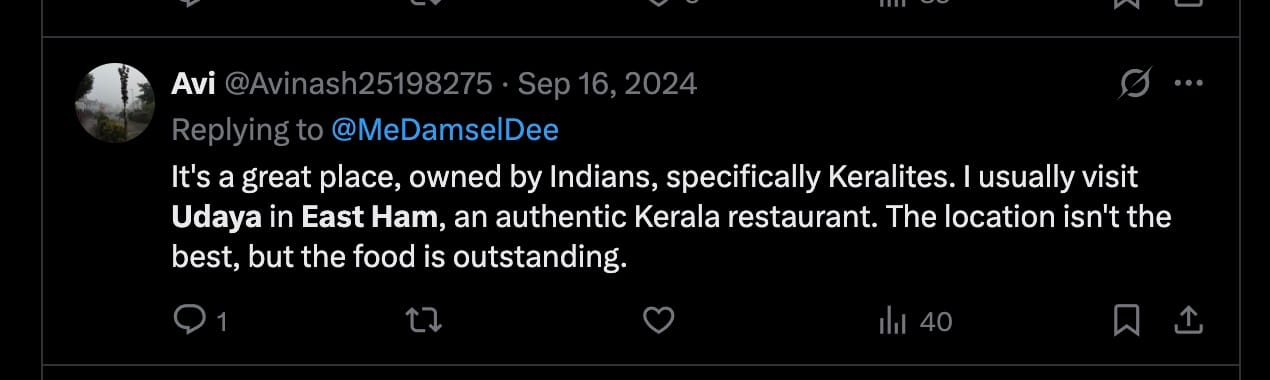Screen dimensions: 1270x380
Task: Open view analytics bar chart icon
Action: (892, 321)
